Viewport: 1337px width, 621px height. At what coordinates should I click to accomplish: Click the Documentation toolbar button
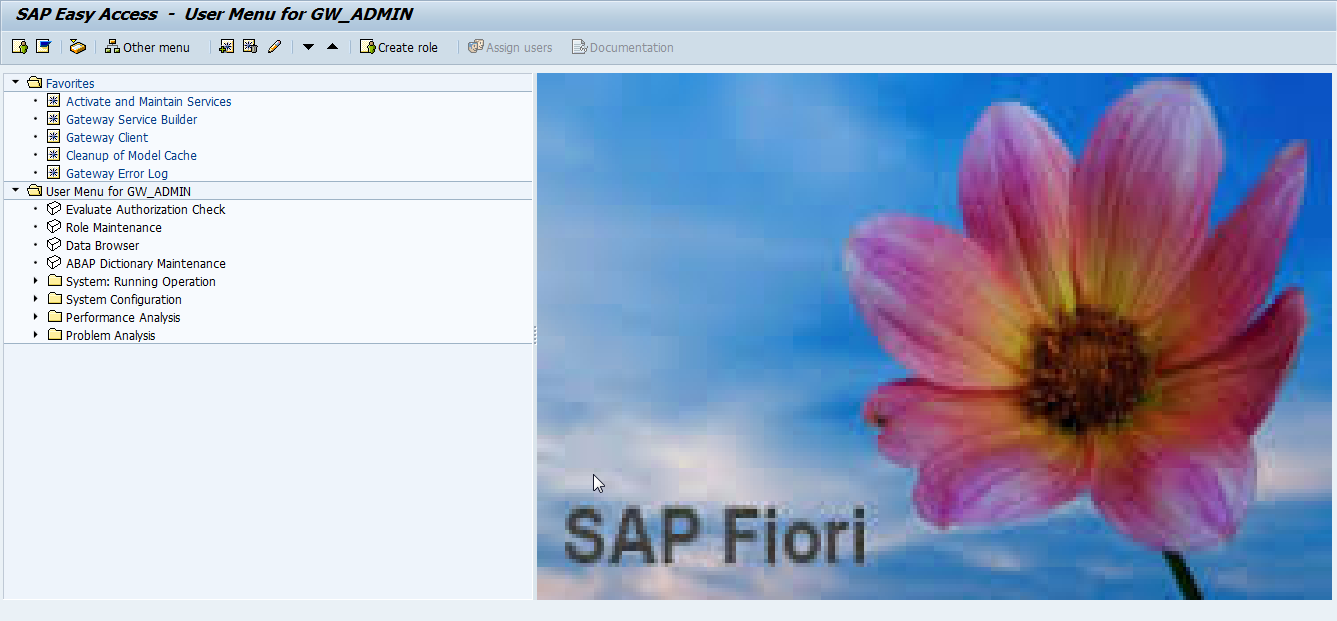pos(623,47)
